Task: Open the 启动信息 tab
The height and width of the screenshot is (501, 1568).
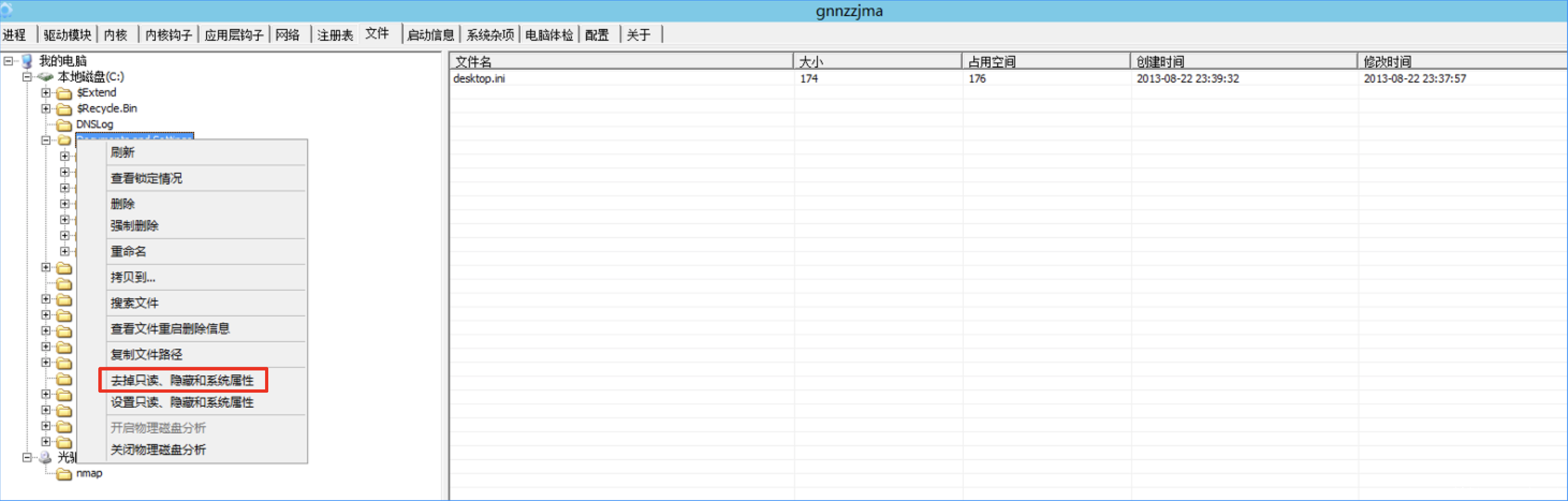Action: (x=430, y=35)
